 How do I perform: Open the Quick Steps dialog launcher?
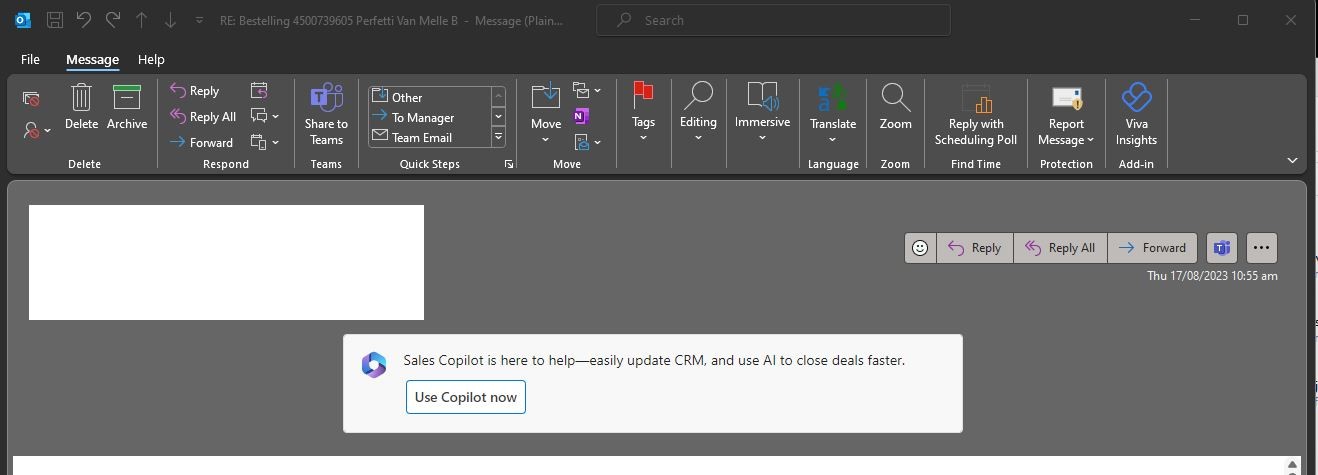pos(508,164)
